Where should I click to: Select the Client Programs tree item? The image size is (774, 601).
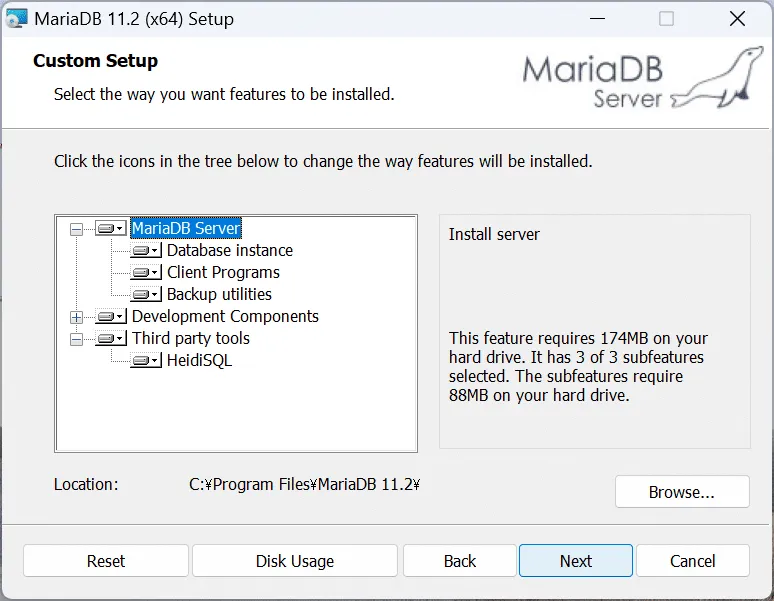coord(223,272)
